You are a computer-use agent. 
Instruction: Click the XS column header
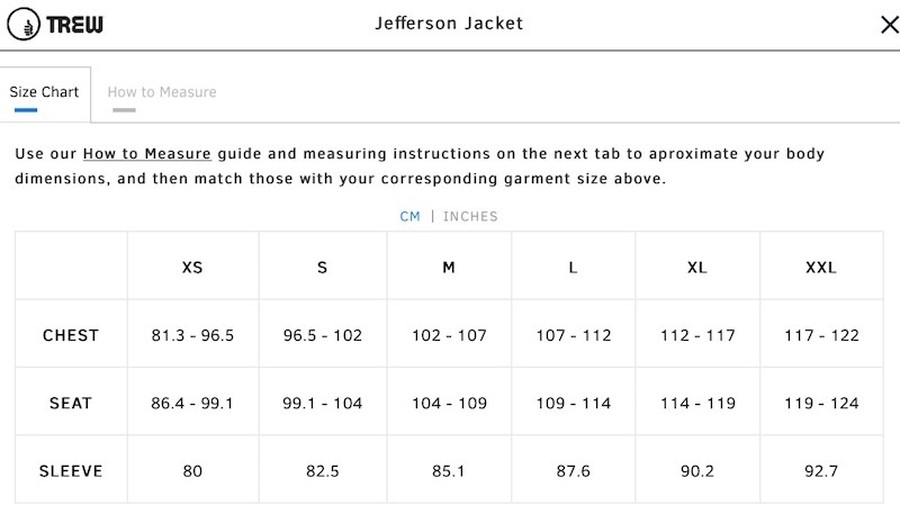pos(192,267)
